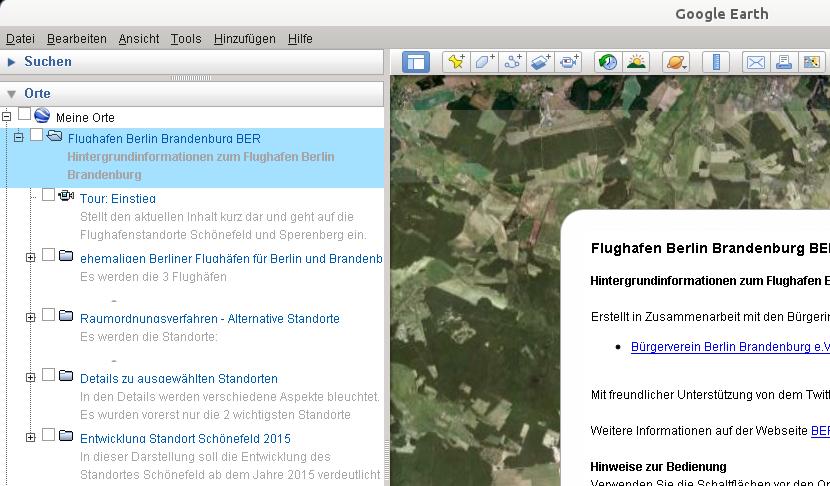830x486 pixels.
Task: Check the ehemaligen Berliner Flughäfen checkbox
Action: tap(48, 255)
